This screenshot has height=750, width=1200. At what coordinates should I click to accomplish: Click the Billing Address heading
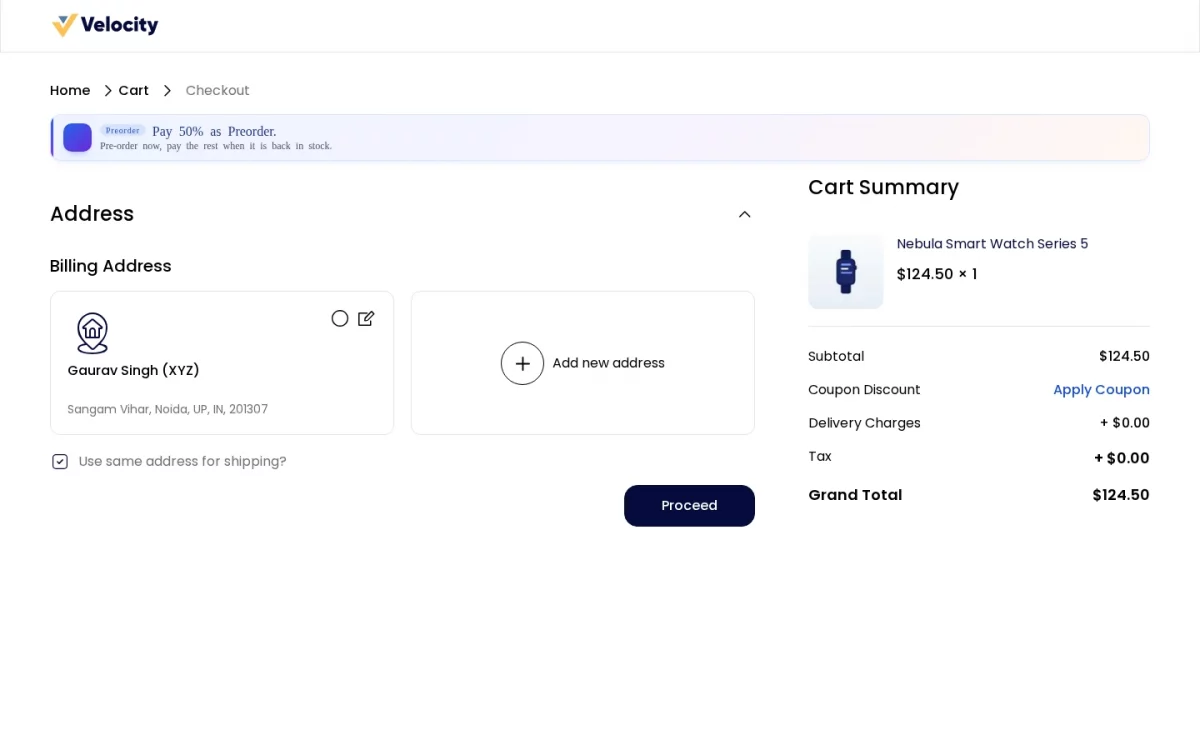click(x=111, y=266)
